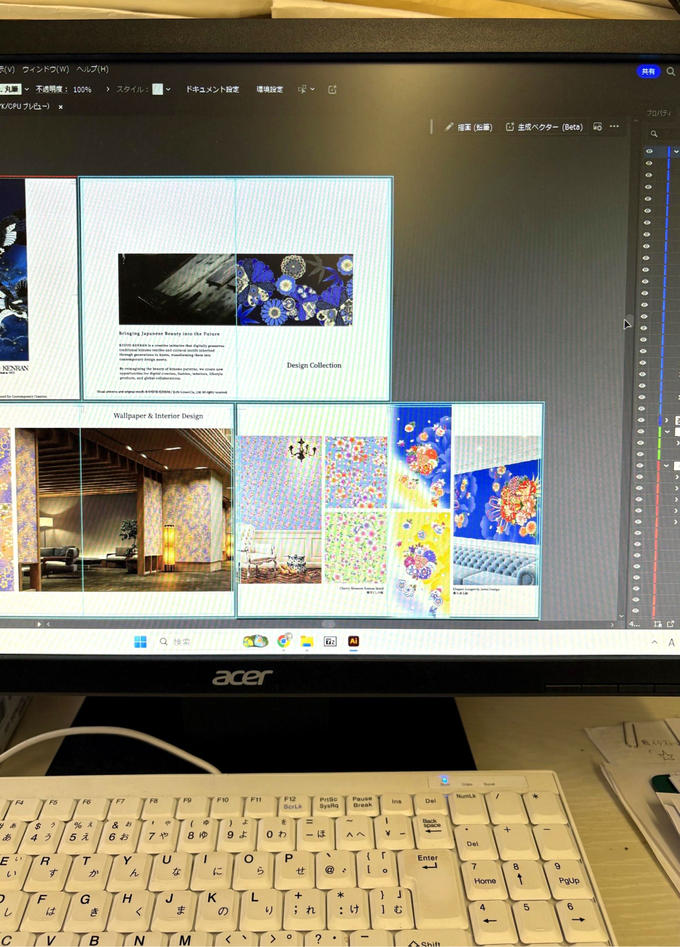The image size is (680, 947).
Task: Open the ヘルプ(H) menu
Action: 92,69
